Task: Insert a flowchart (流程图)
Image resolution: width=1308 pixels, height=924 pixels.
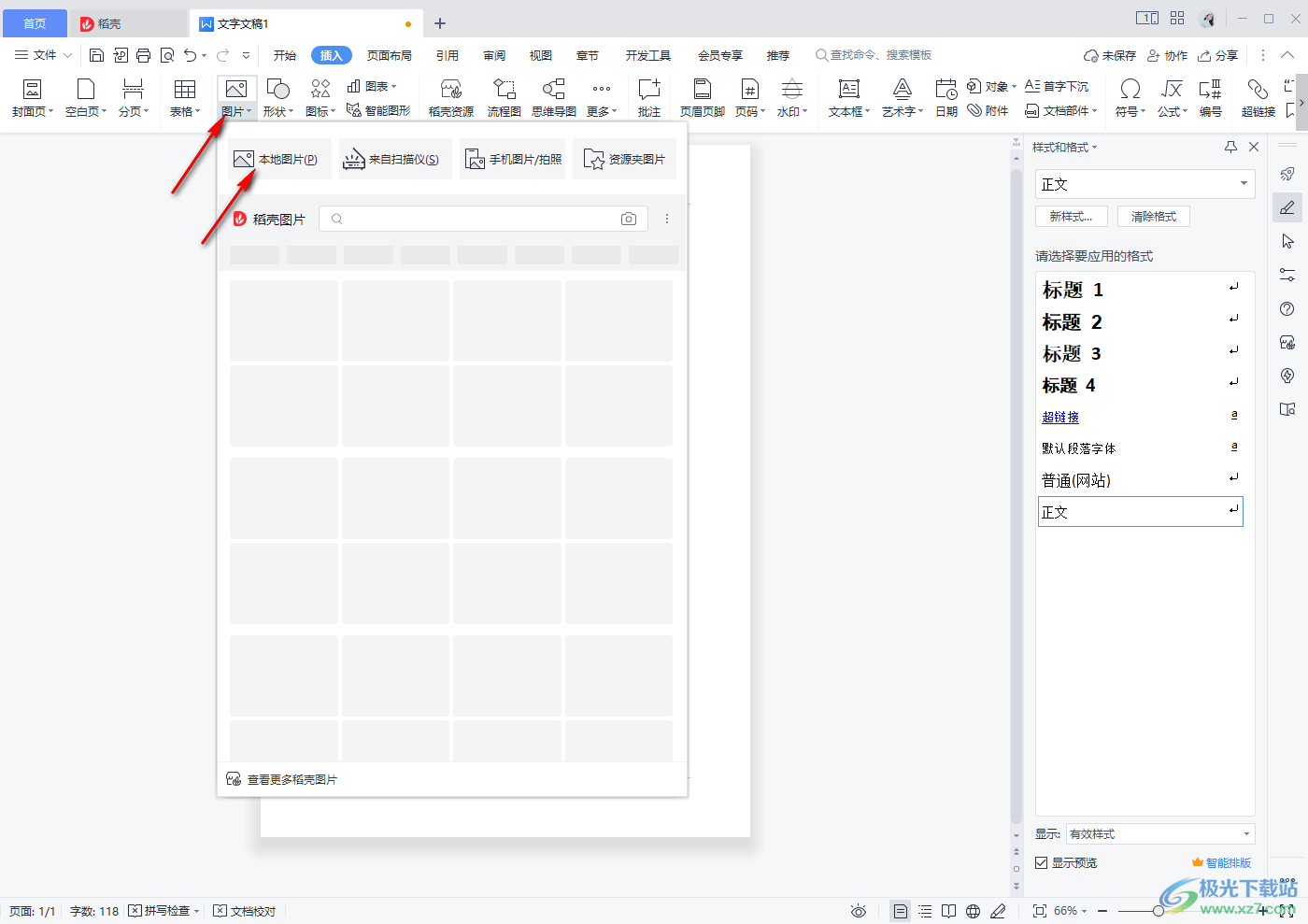Action: tap(504, 98)
